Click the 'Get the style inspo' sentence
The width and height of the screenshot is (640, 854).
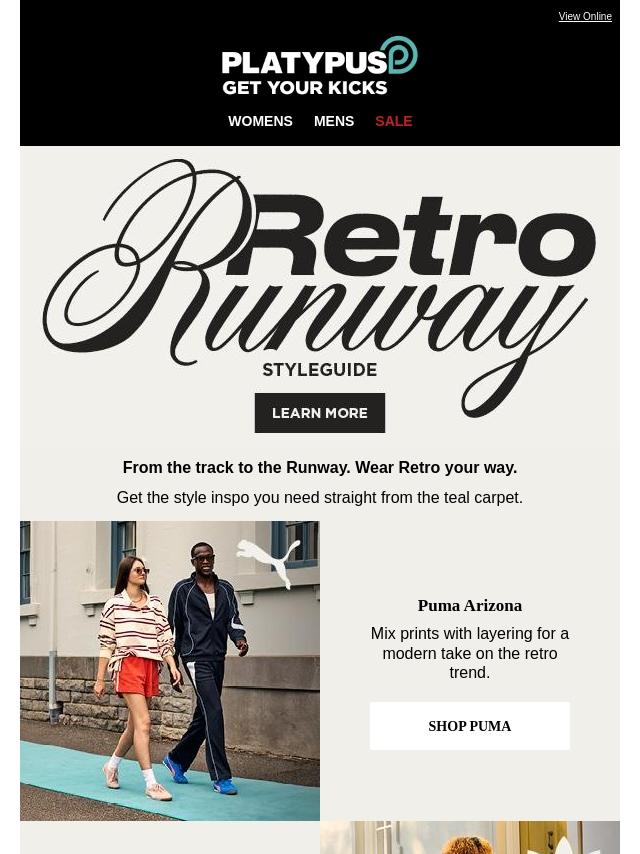[320, 497]
